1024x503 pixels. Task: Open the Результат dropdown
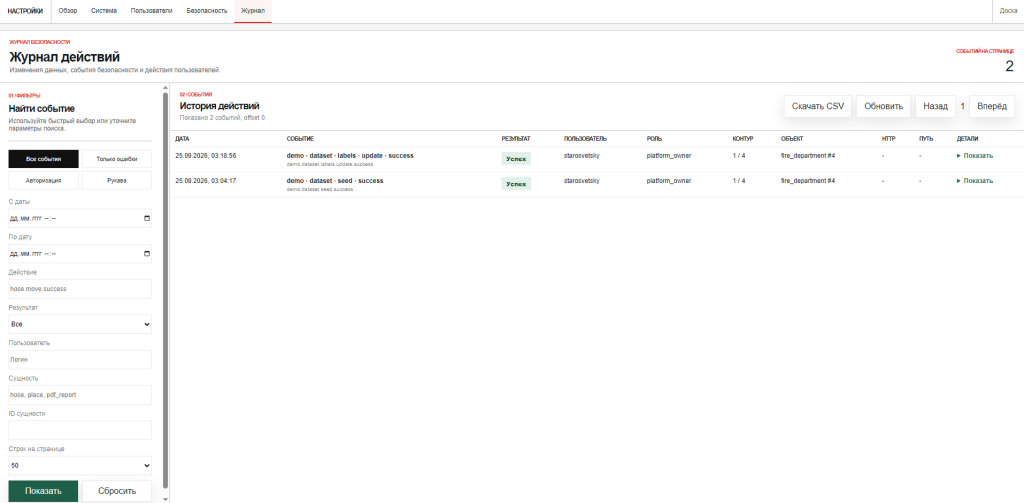point(80,324)
